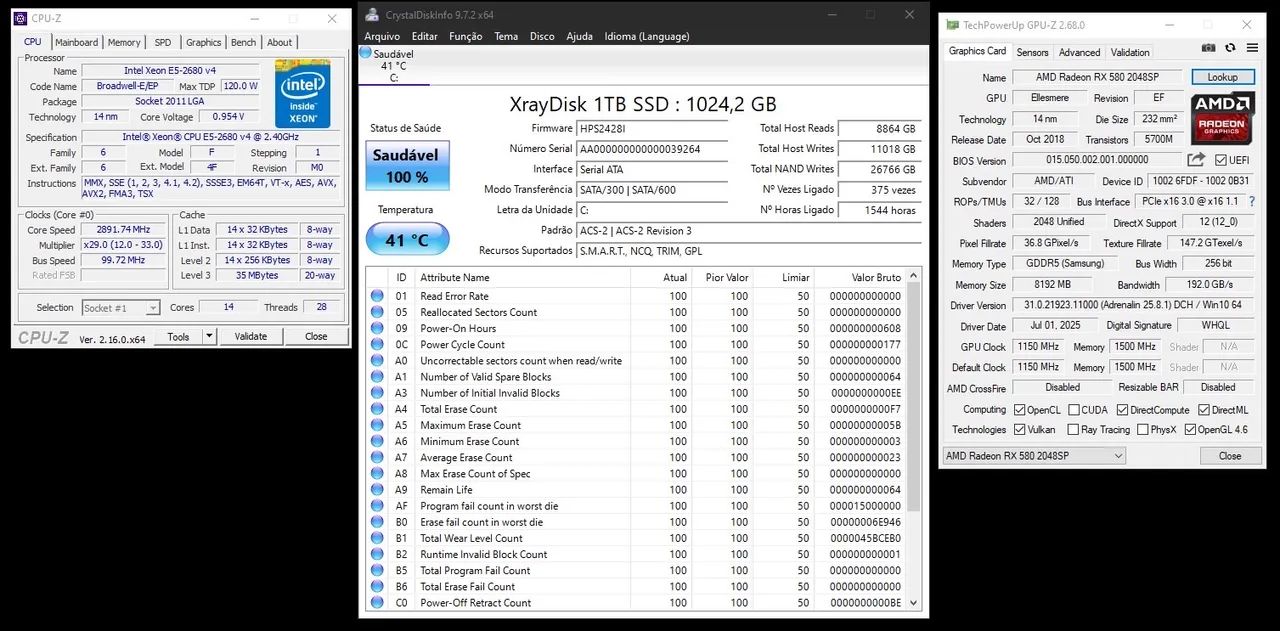Image resolution: width=1280 pixels, height=631 pixels.
Task: Click the AMD Radeon Graphics logo in GPU-Z
Action: point(1221,120)
